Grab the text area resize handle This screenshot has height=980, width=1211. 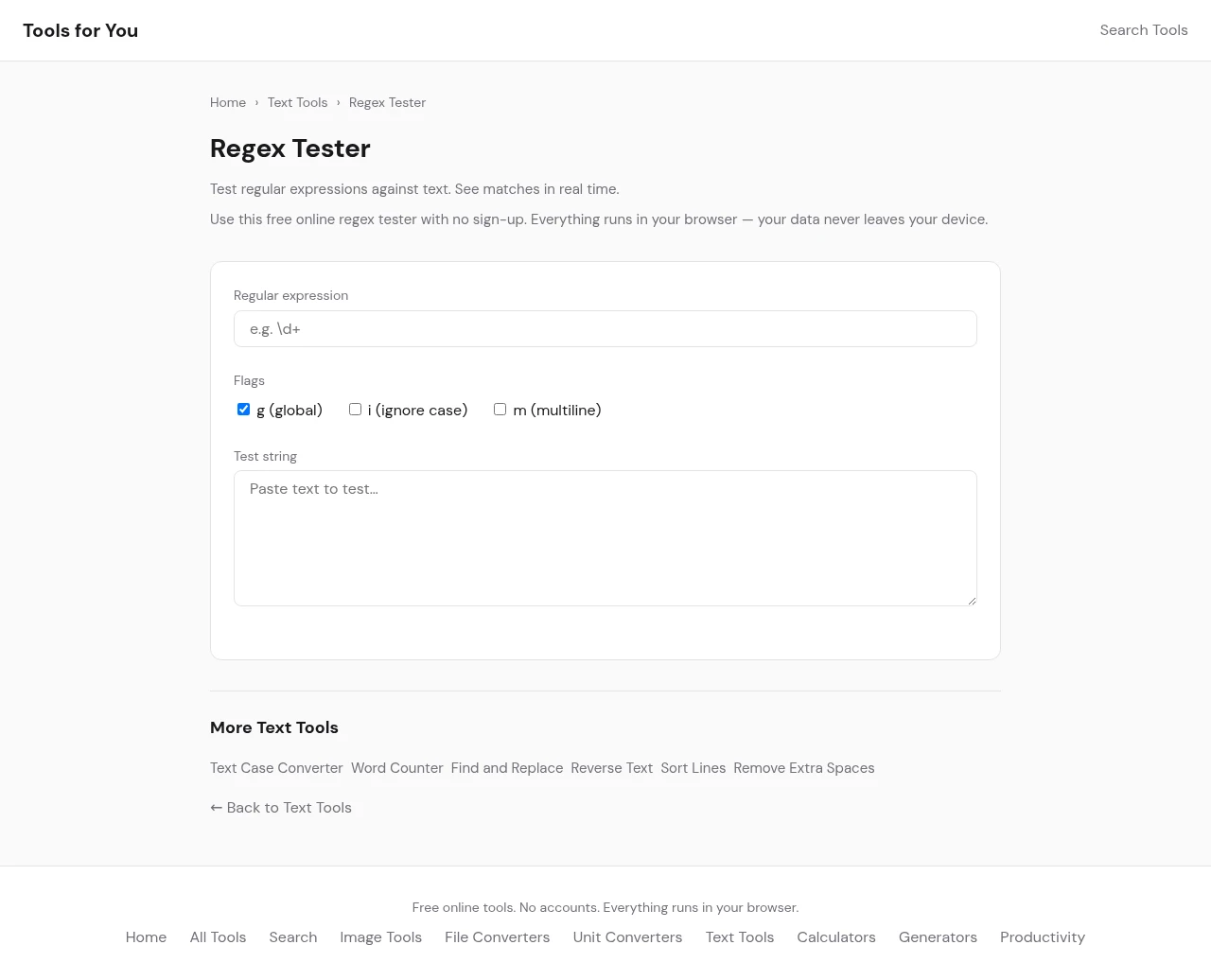coord(971,600)
